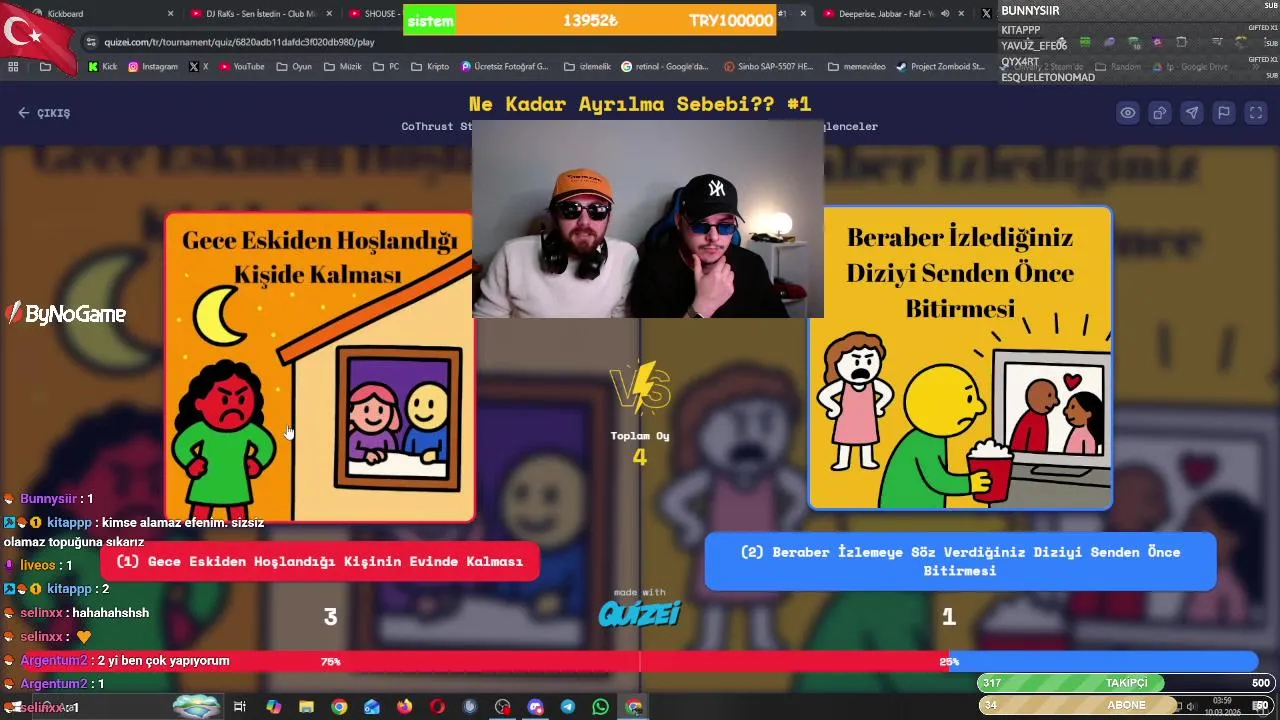Viewport: 1280px width, 720px height.
Task: Open File Explorer from taskbar
Action: [x=306, y=707]
